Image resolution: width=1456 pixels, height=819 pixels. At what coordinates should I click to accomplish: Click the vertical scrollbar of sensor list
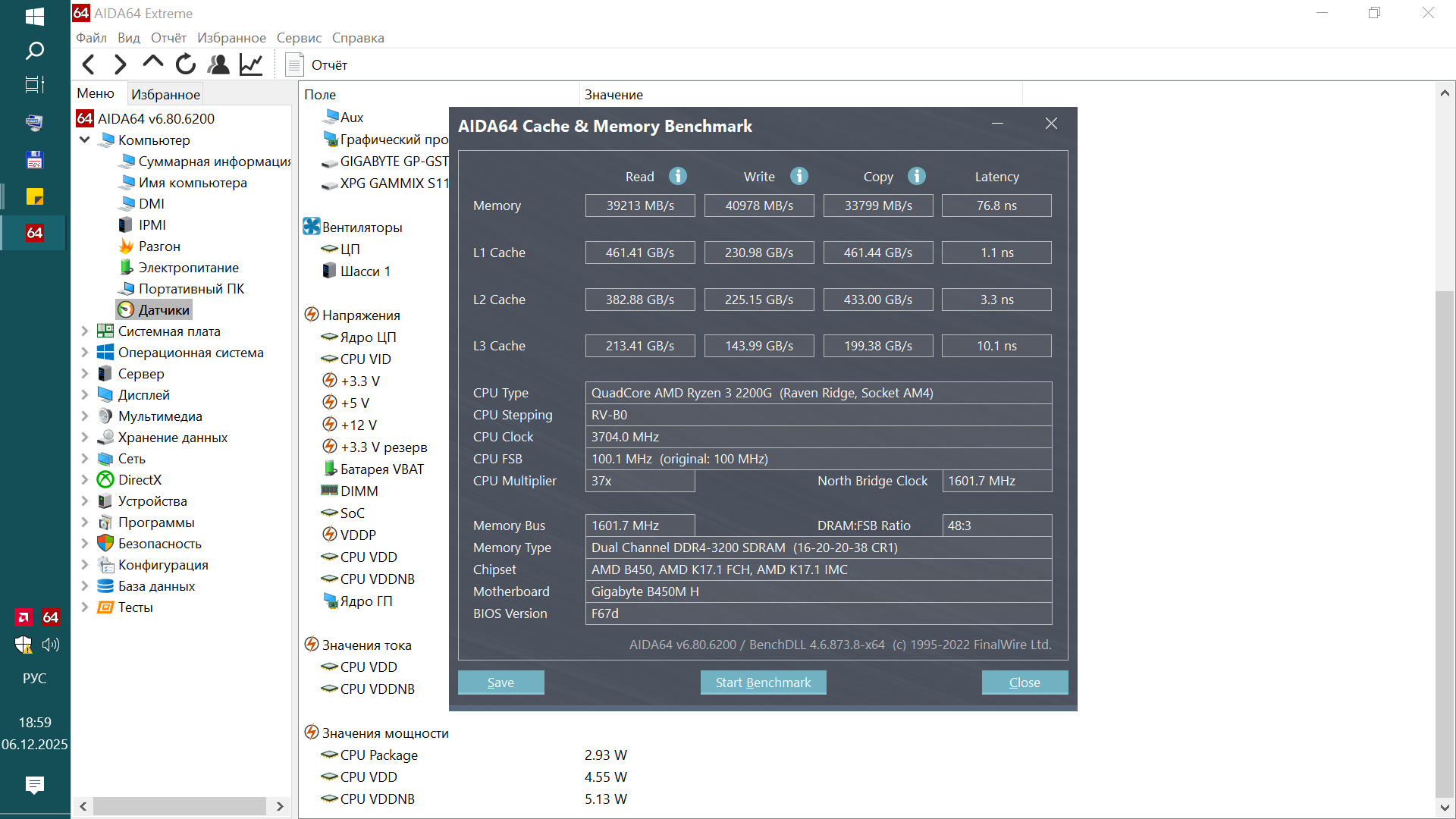1445,531
